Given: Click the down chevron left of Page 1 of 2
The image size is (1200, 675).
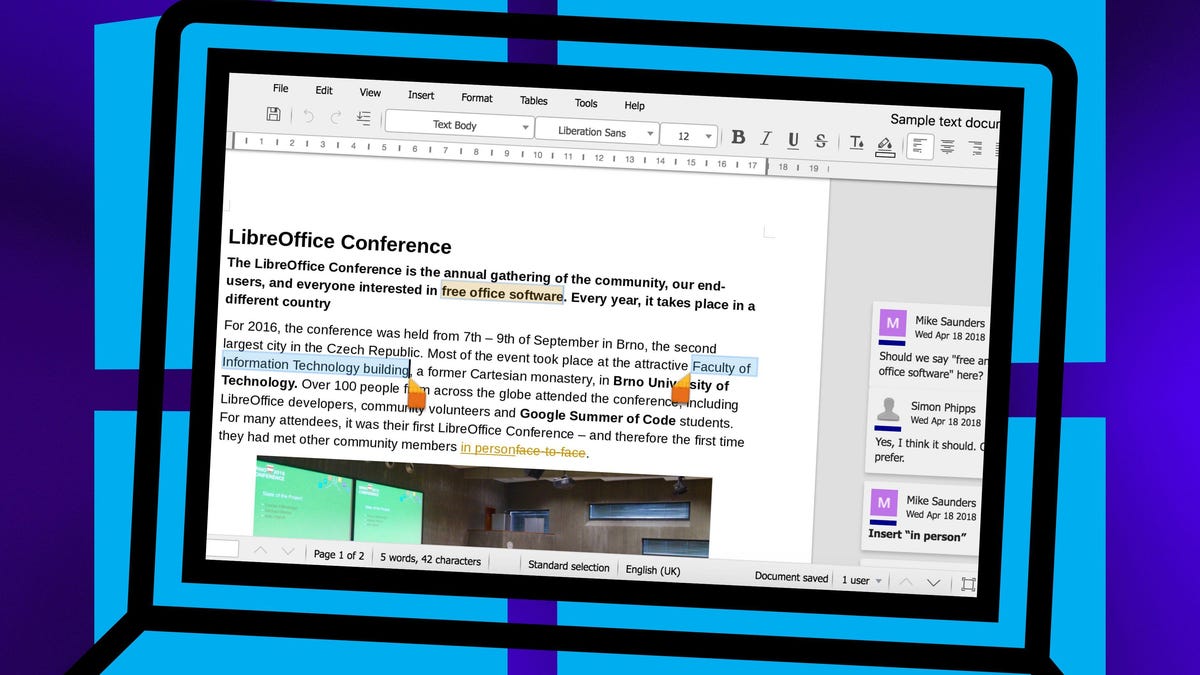Looking at the screenshot, I should pyautogui.click(x=288, y=551).
